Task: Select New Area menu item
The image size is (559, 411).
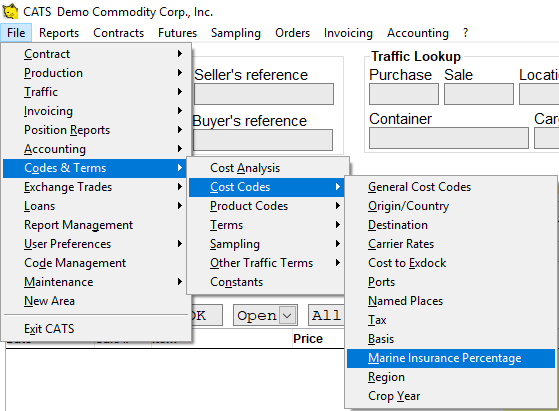Action: click(94, 301)
